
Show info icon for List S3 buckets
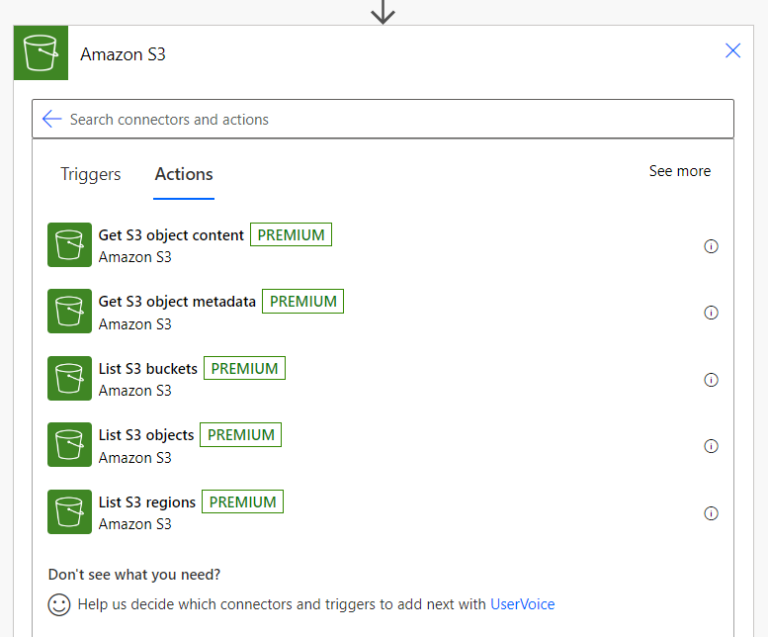(711, 379)
